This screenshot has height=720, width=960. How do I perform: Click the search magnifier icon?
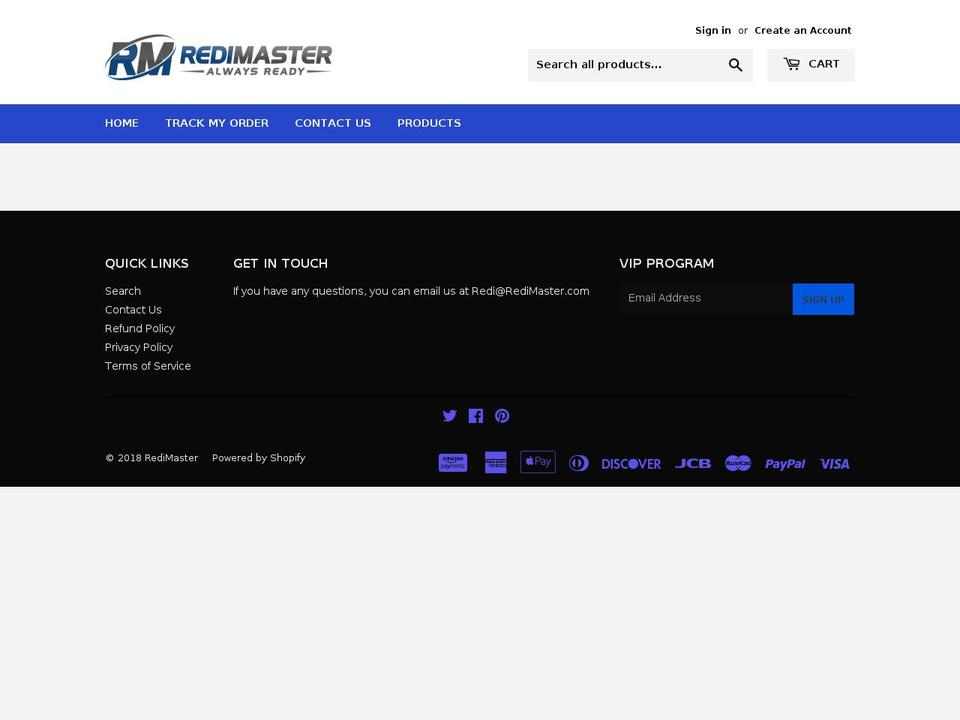(735, 65)
